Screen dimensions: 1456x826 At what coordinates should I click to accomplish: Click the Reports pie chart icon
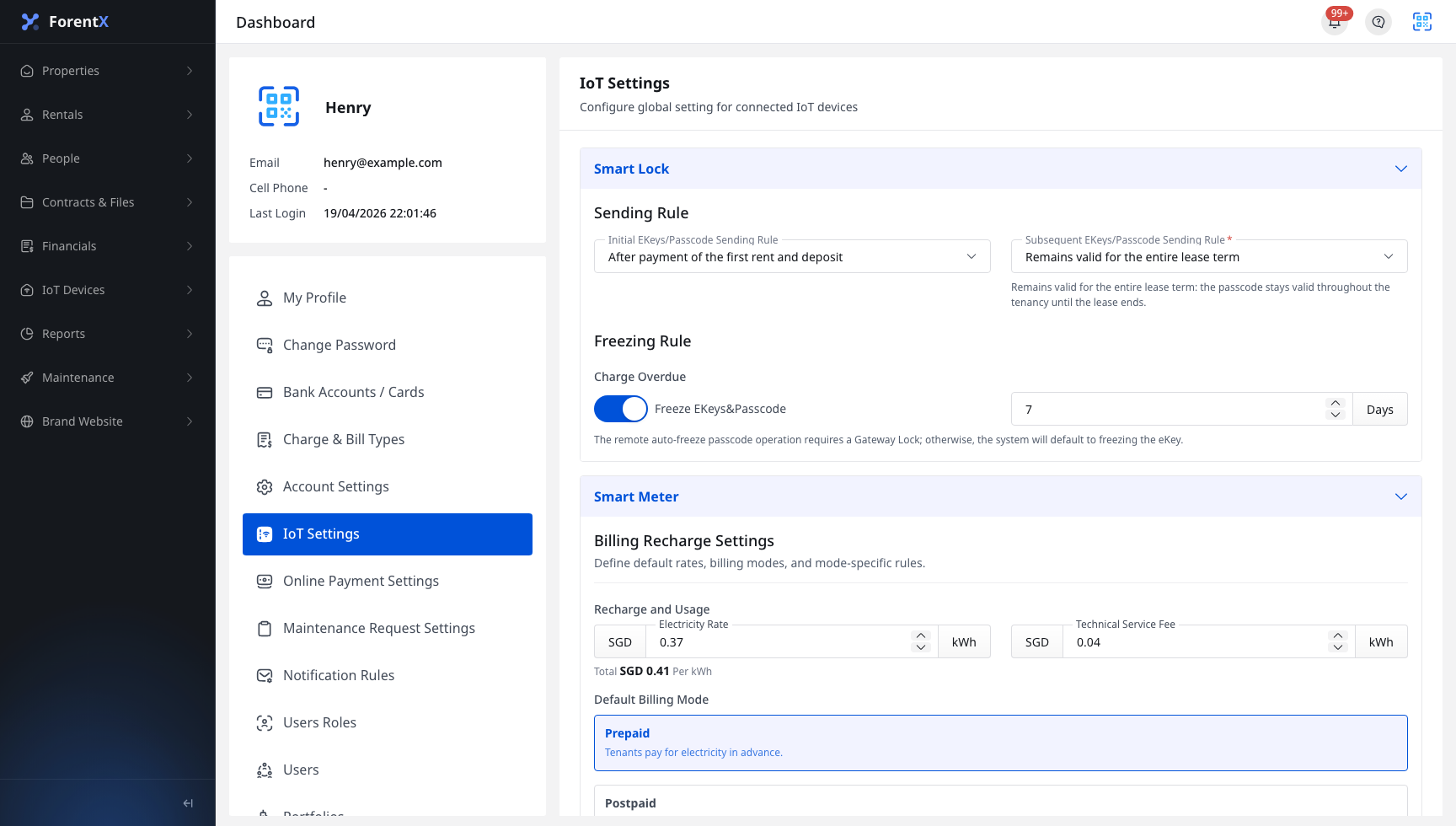click(27, 334)
